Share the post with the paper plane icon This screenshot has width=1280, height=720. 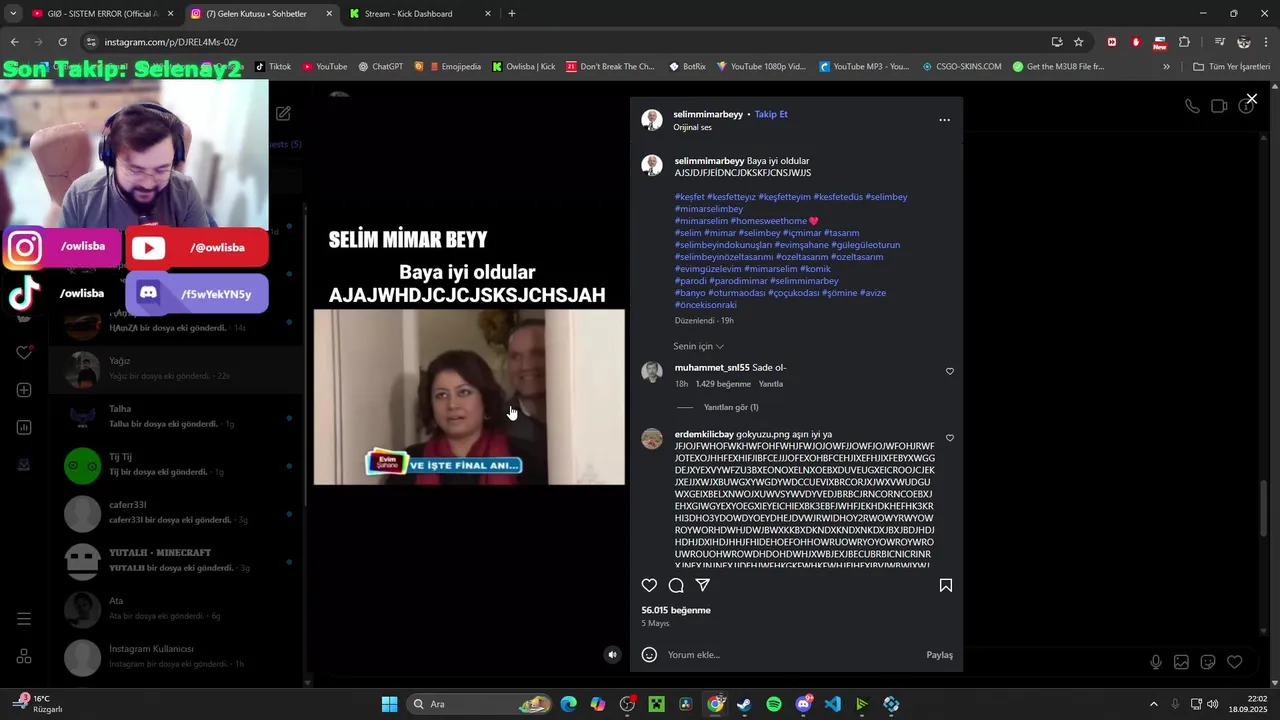703,586
